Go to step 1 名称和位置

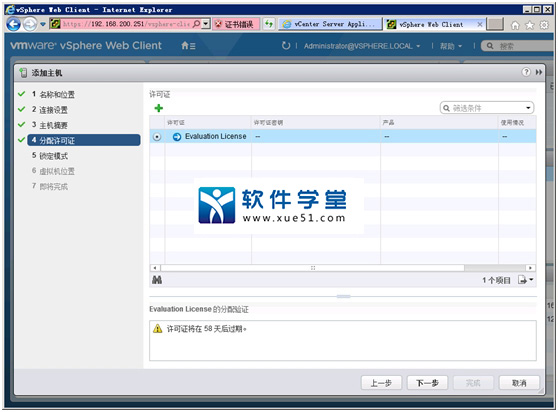pyautogui.click(x=53, y=94)
